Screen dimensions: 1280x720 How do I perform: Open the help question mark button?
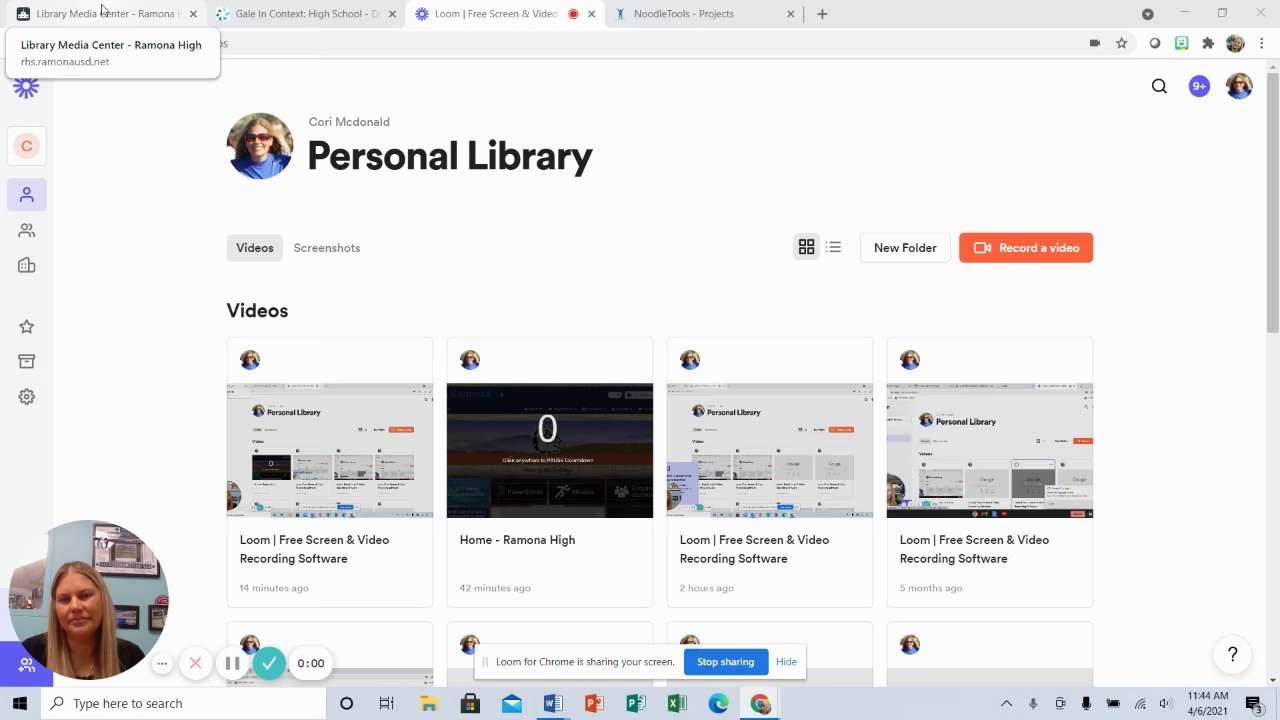pyautogui.click(x=1233, y=655)
